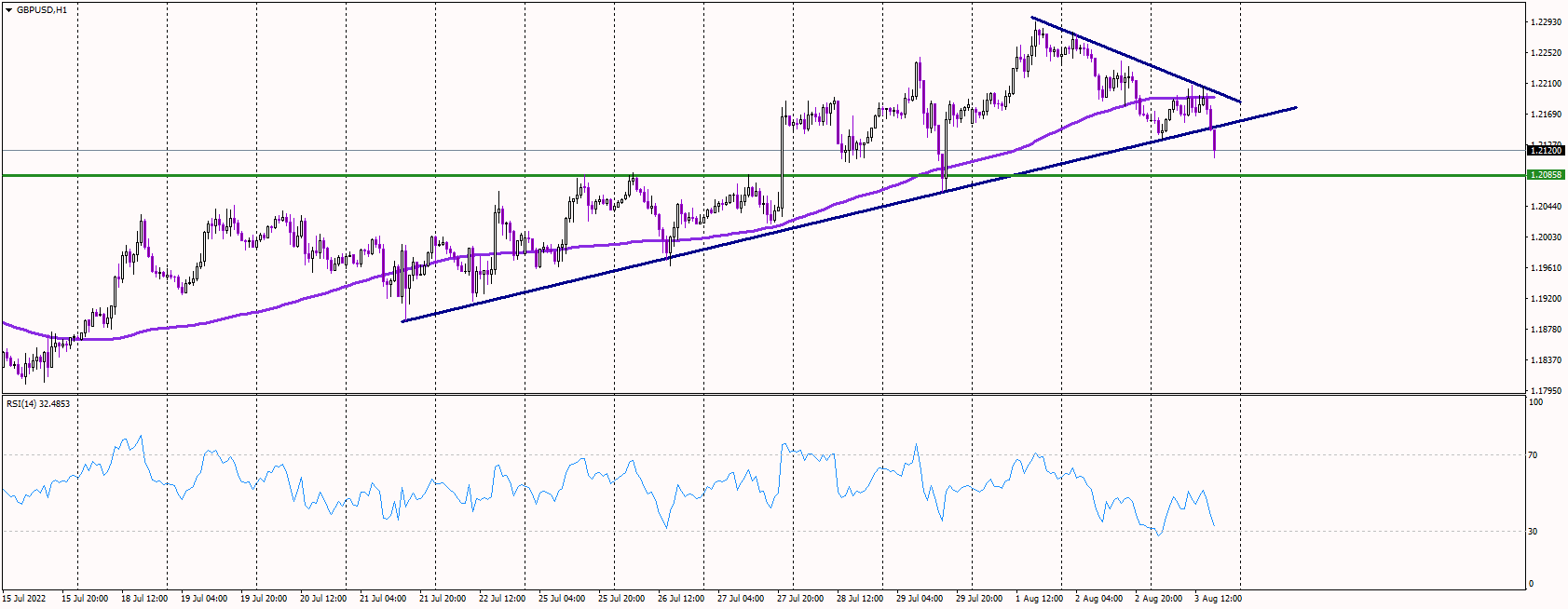Click RSI scale value 70
The image size is (1568, 609).
1534,455
